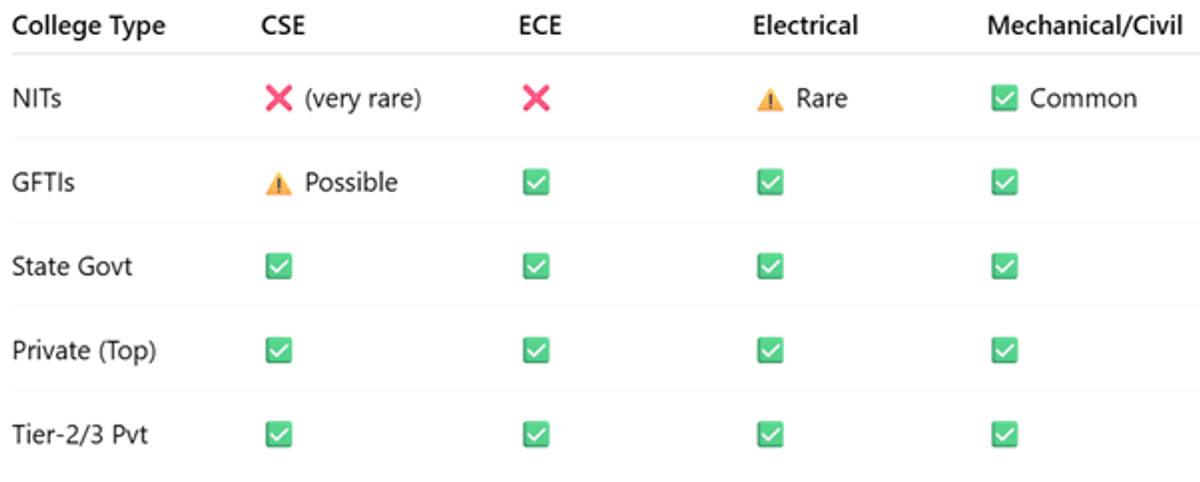Click the warning icon beside Rare
The width and height of the screenshot is (1200, 482).
click(x=770, y=99)
